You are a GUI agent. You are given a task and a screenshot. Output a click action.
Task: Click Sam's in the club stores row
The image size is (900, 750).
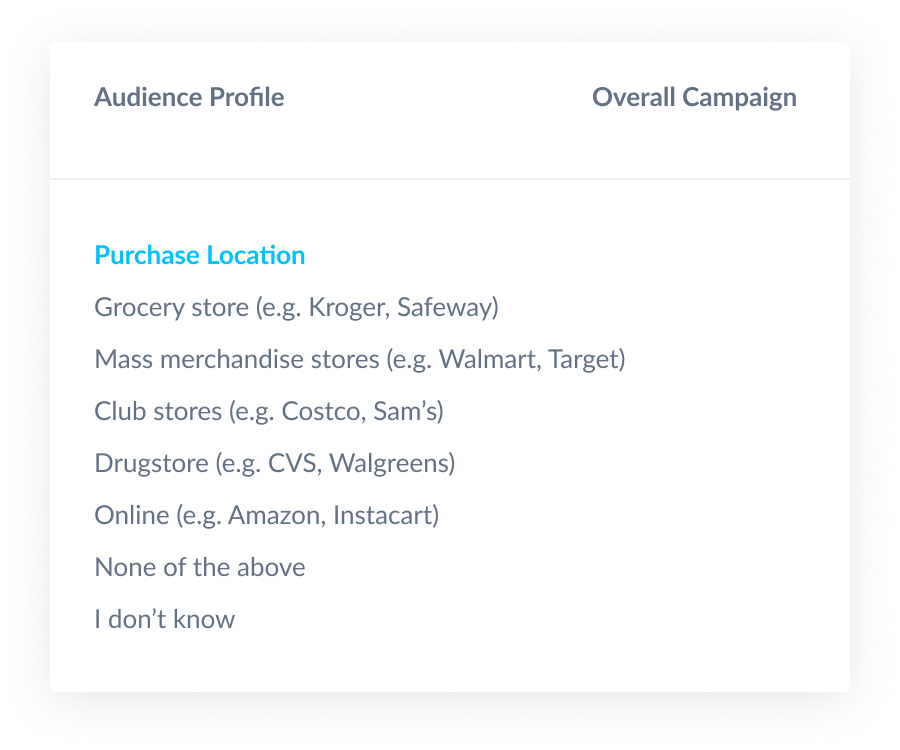405,411
